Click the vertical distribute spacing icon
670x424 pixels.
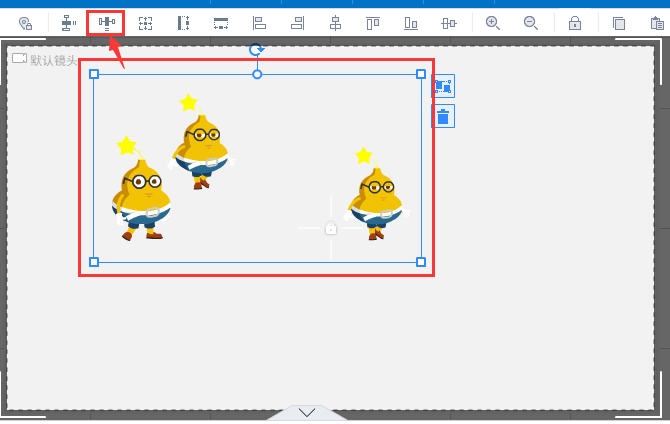click(68, 23)
